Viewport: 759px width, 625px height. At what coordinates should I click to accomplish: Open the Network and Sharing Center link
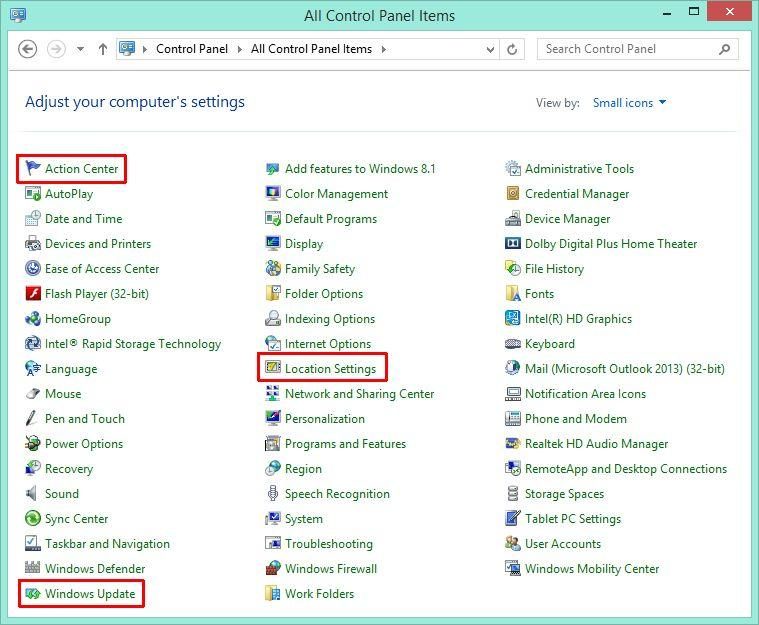tap(359, 394)
